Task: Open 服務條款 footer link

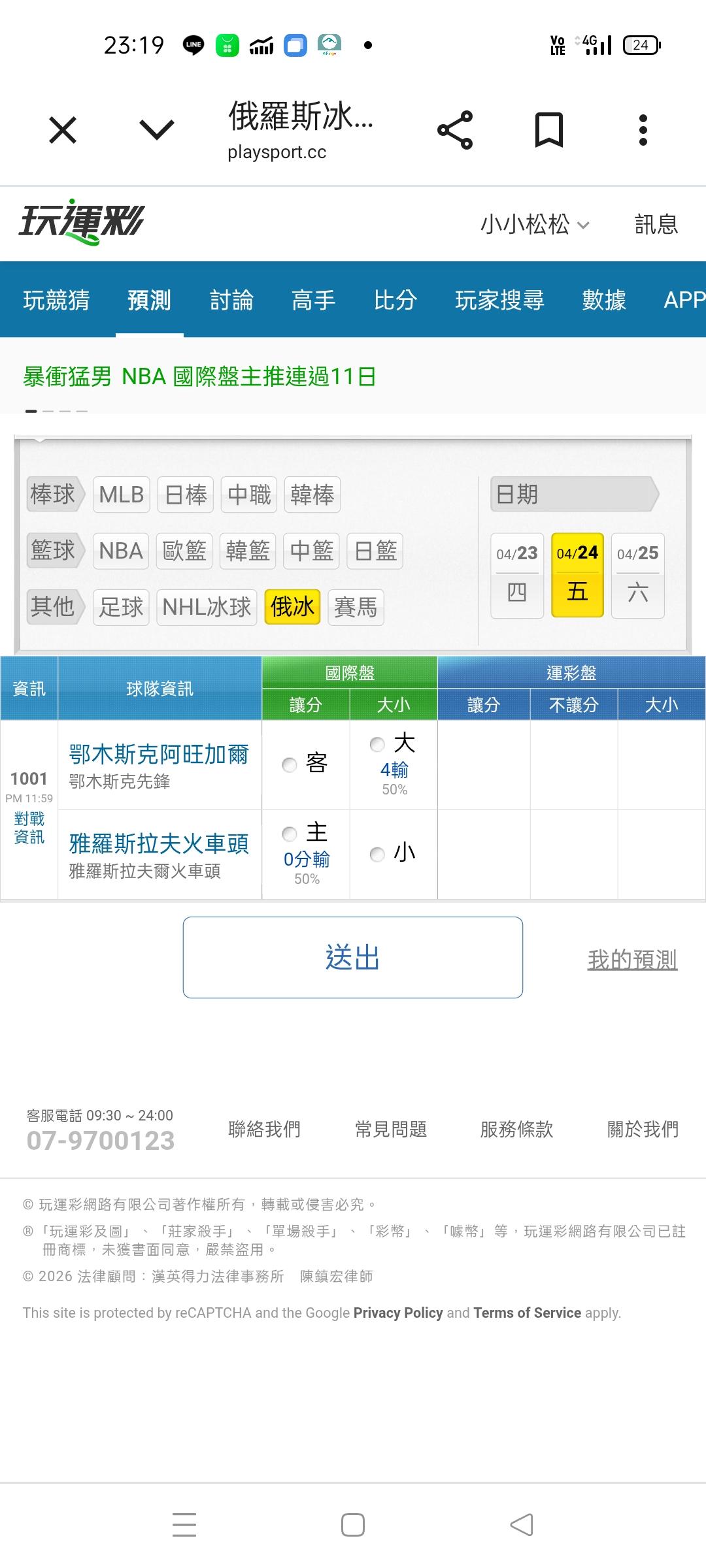Action: pyautogui.click(x=516, y=1129)
